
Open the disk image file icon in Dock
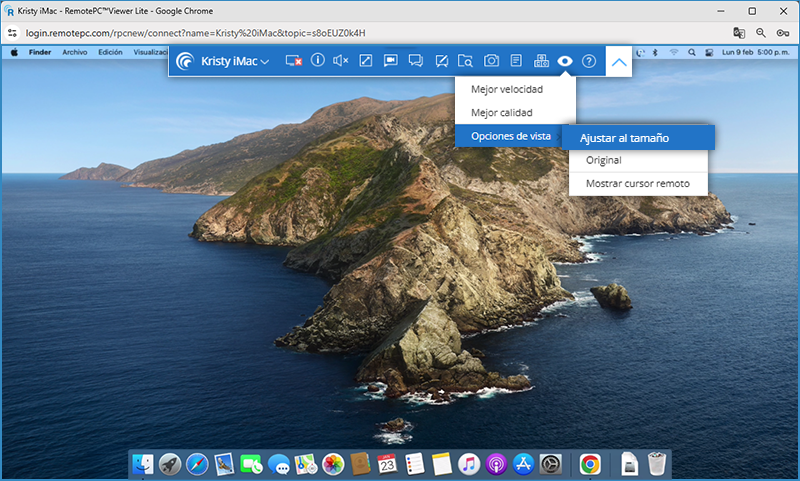coord(630,464)
